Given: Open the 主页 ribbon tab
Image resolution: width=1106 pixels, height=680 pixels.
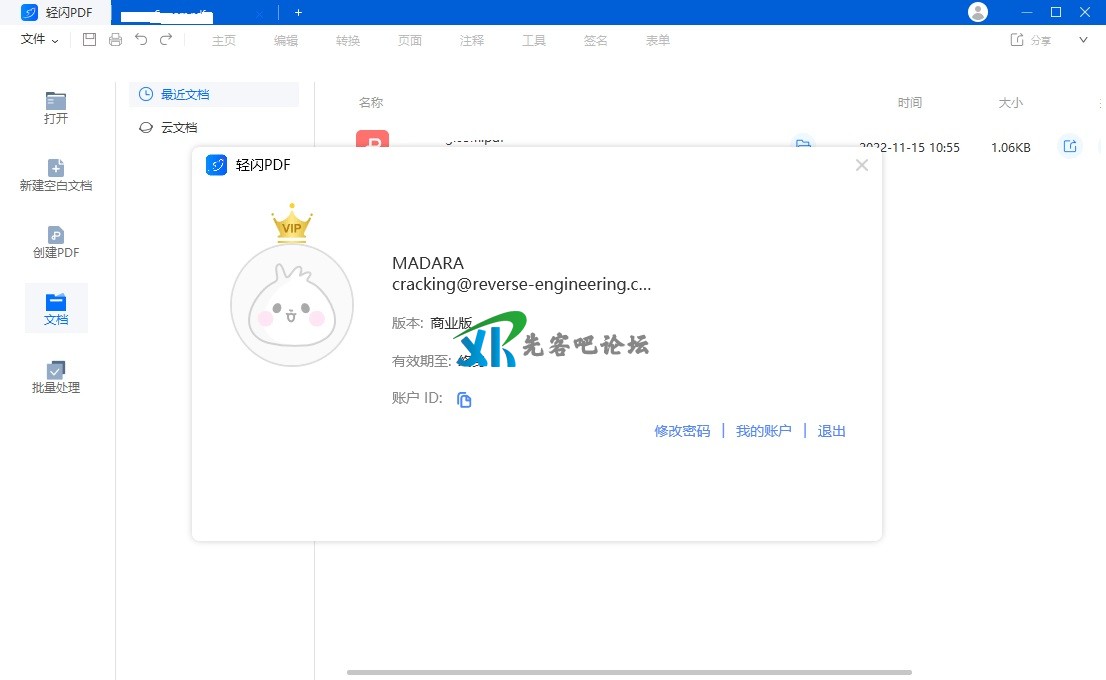Looking at the screenshot, I should click(224, 41).
